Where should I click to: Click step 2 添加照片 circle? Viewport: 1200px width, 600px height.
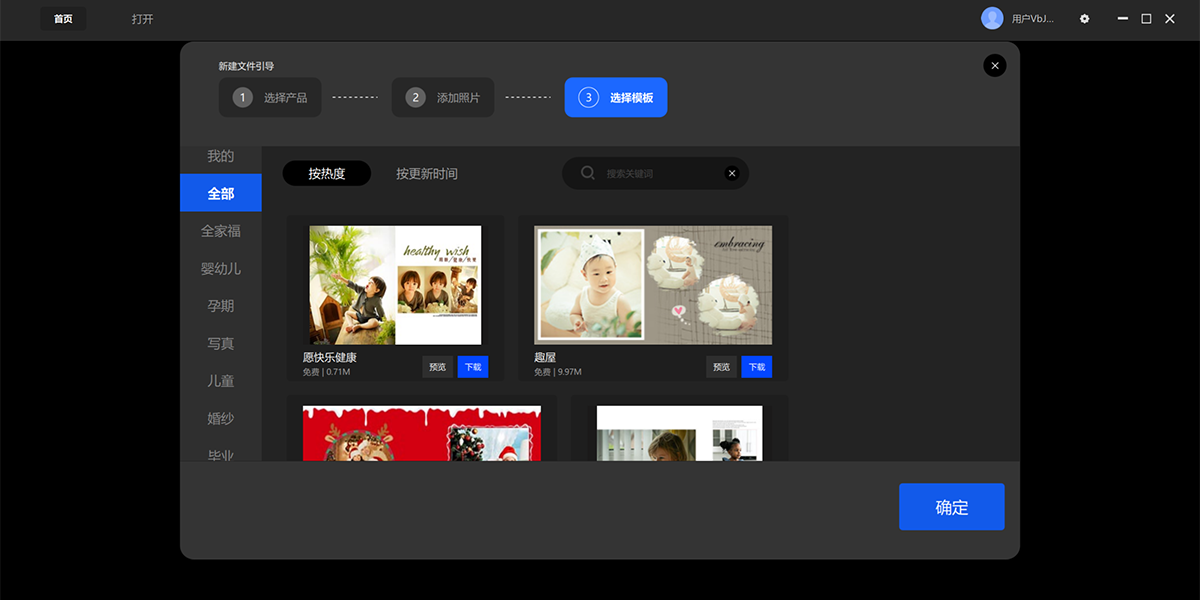pyautogui.click(x=416, y=98)
